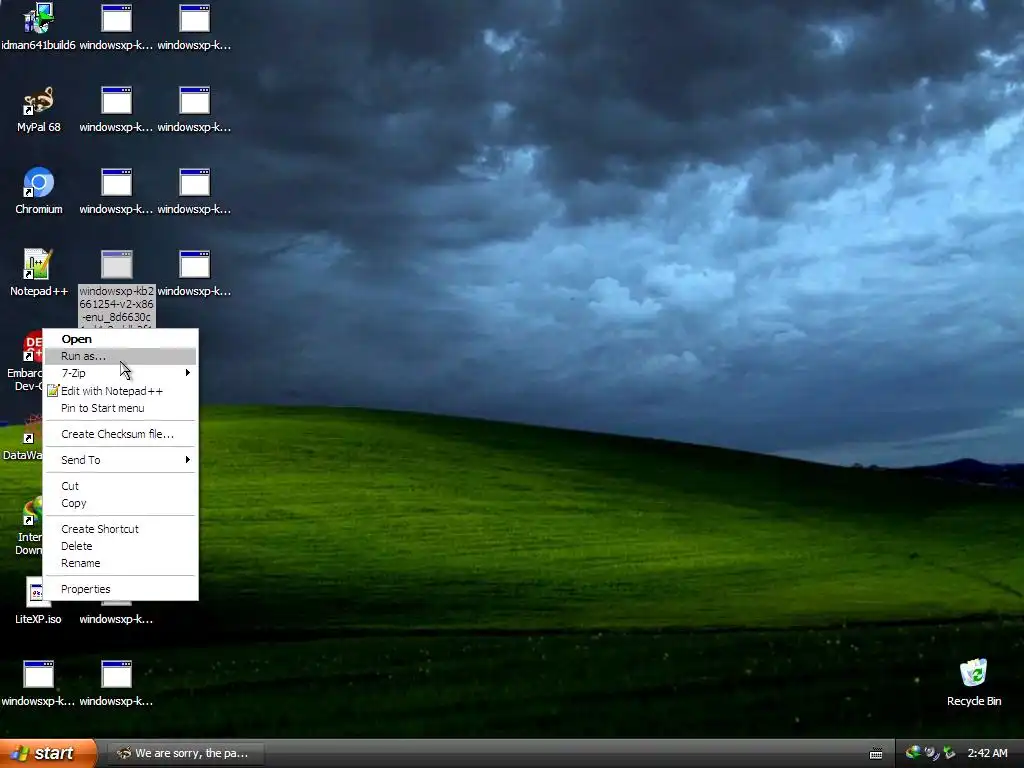Image resolution: width=1024 pixels, height=768 pixels.
Task: Click the 2:42 AM taskbar clock
Action: [987, 753]
